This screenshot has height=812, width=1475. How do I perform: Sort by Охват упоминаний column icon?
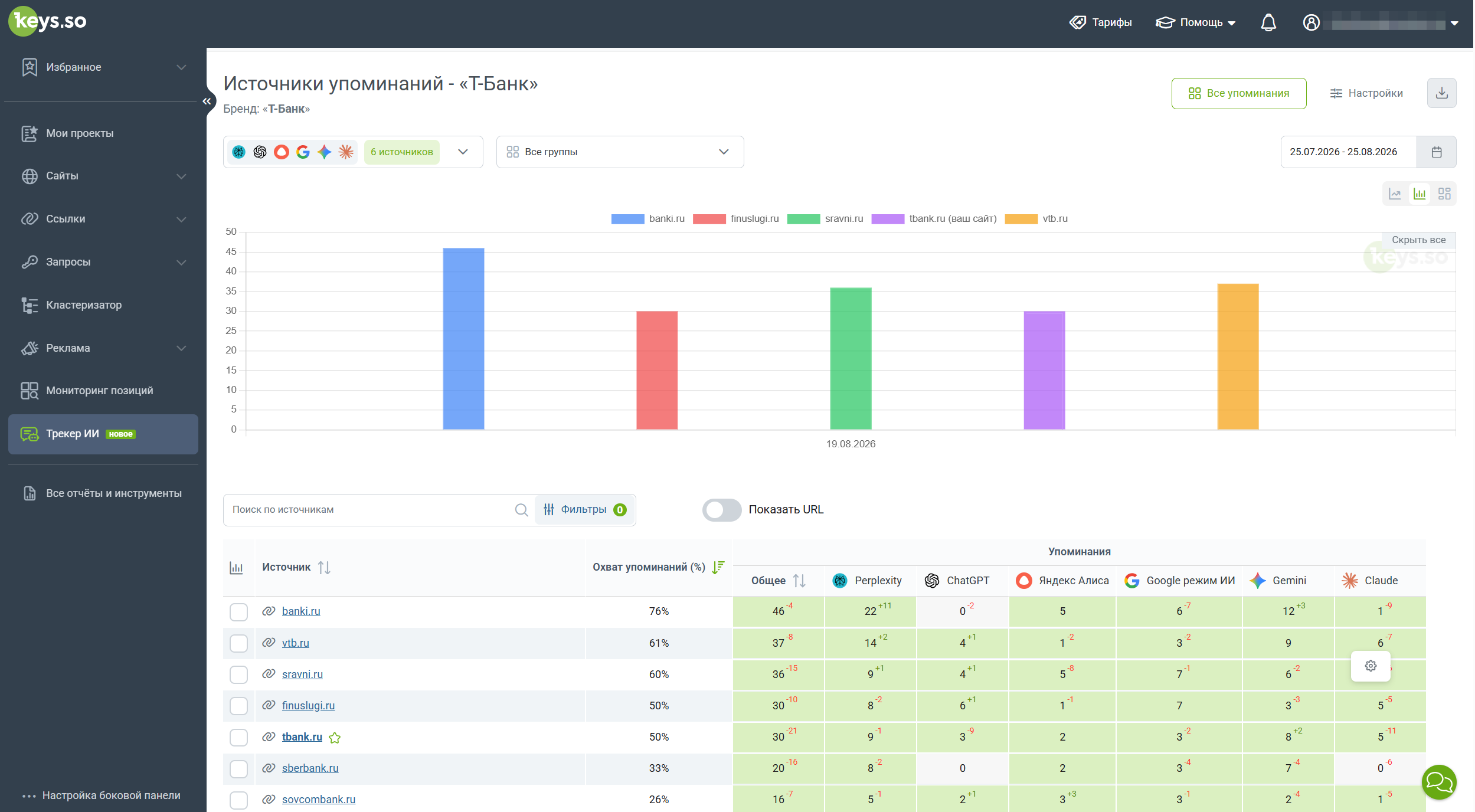click(x=718, y=567)
